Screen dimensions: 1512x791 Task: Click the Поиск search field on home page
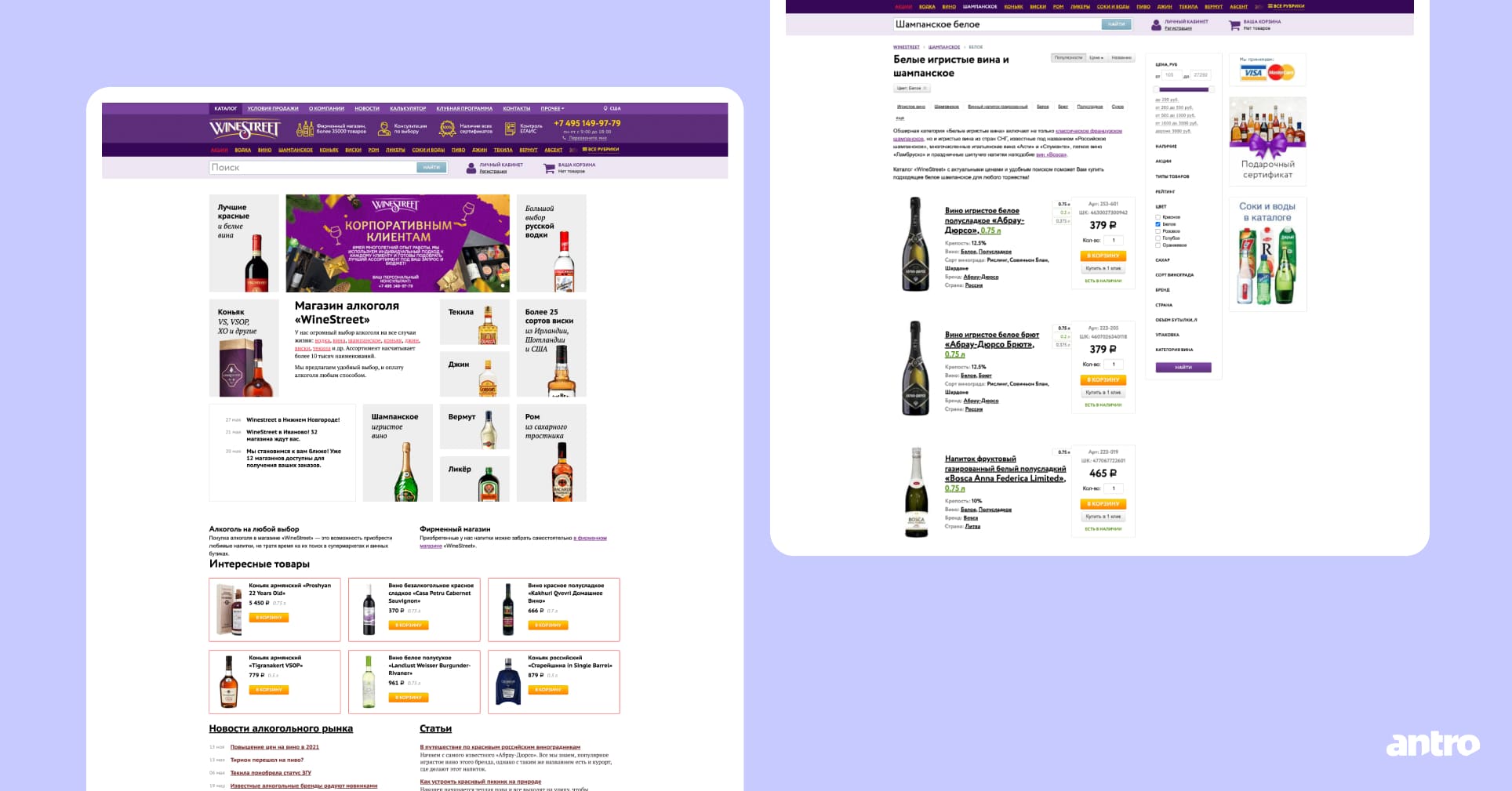312,168
